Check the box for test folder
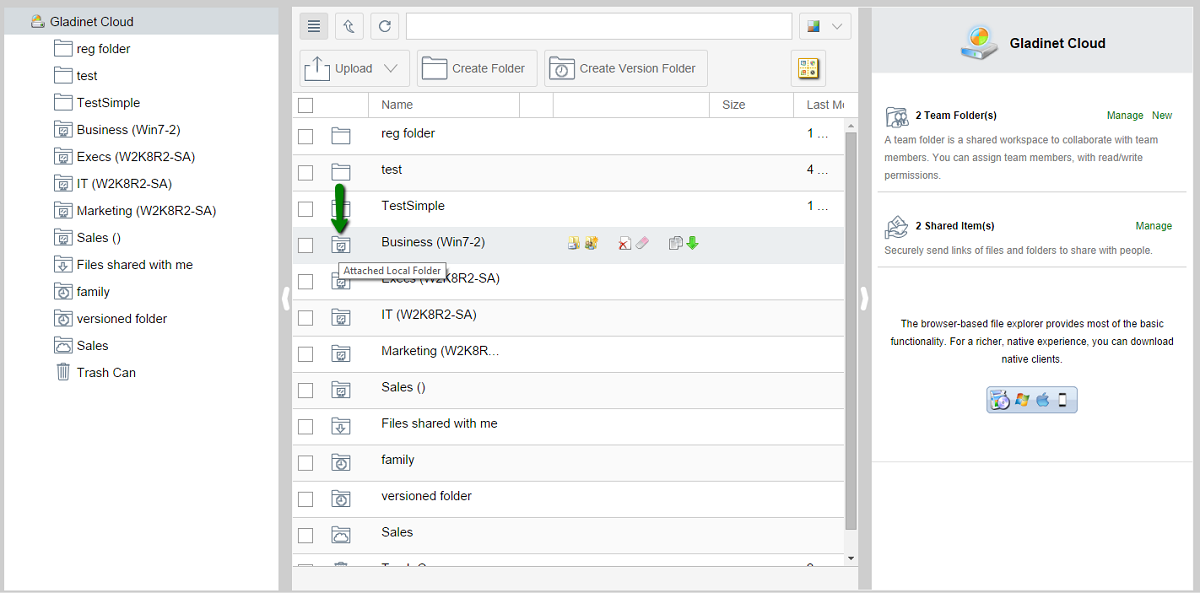This screenshot has height=593, width=1200. (x=306, y=173)
